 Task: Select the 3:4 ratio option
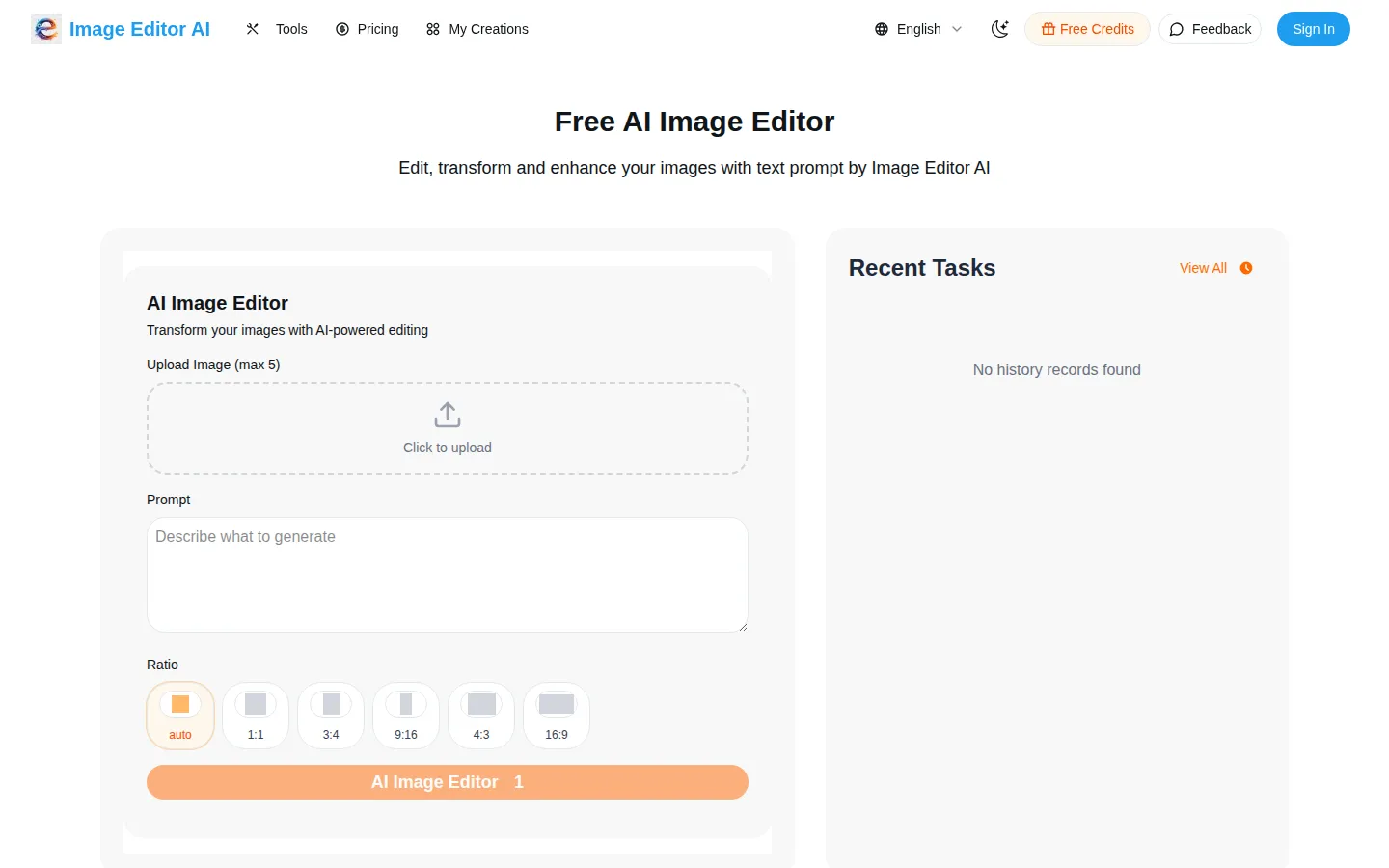(331, 716)
